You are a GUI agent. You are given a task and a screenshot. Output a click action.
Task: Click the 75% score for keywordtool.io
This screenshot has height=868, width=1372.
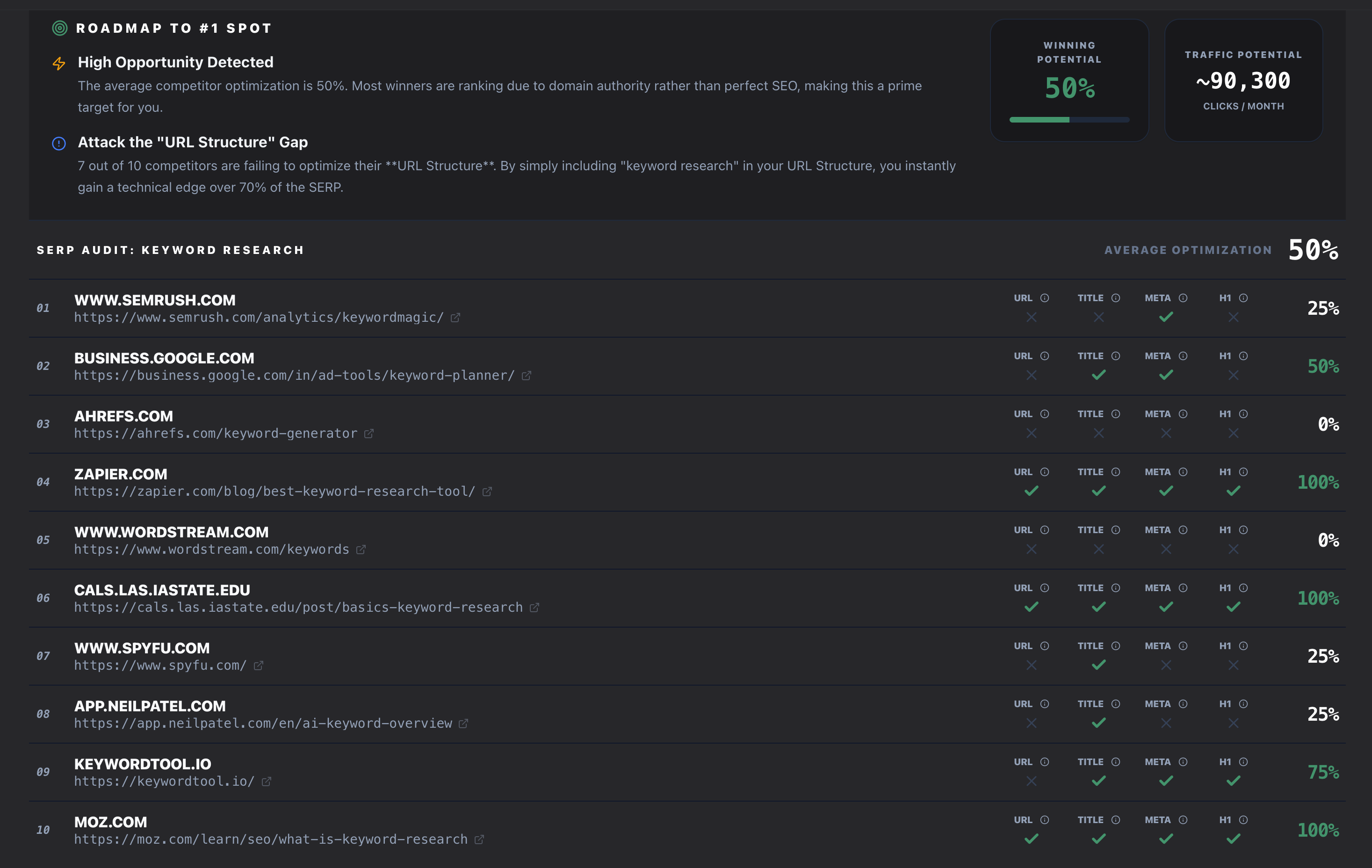(x=1323, y=772)
